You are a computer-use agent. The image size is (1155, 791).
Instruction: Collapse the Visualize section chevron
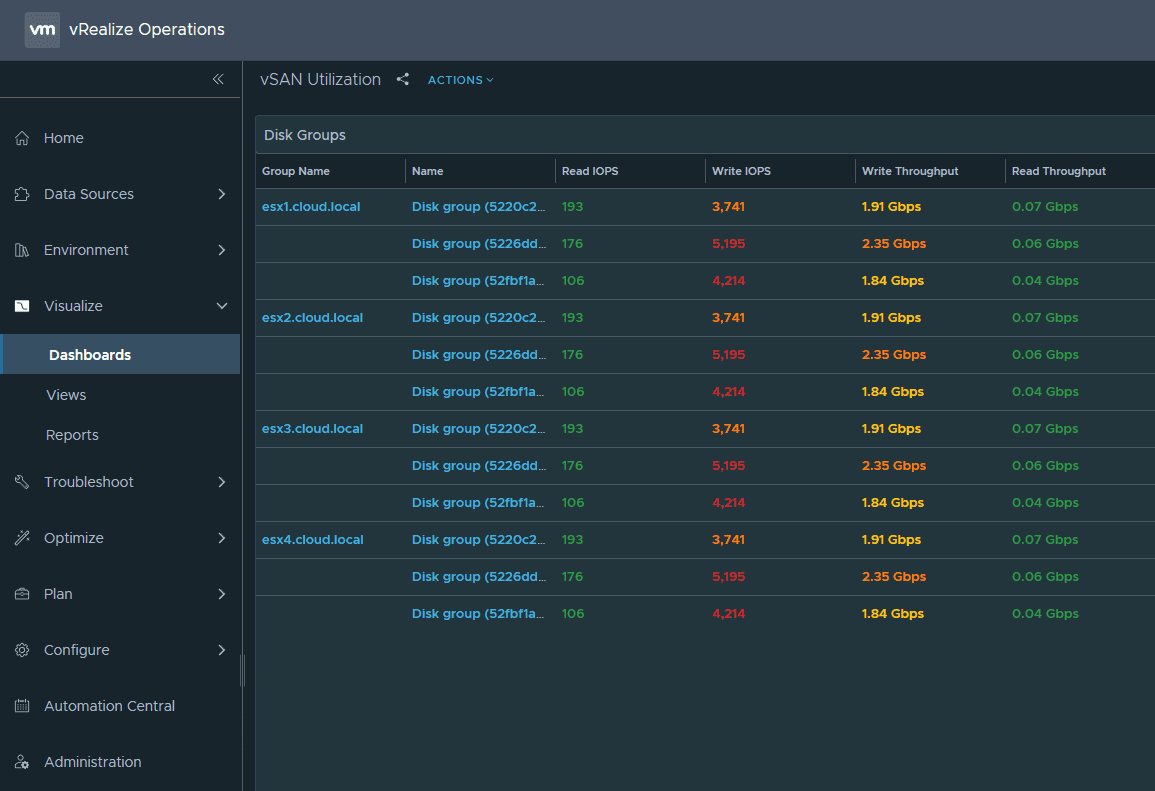point(222,306)
